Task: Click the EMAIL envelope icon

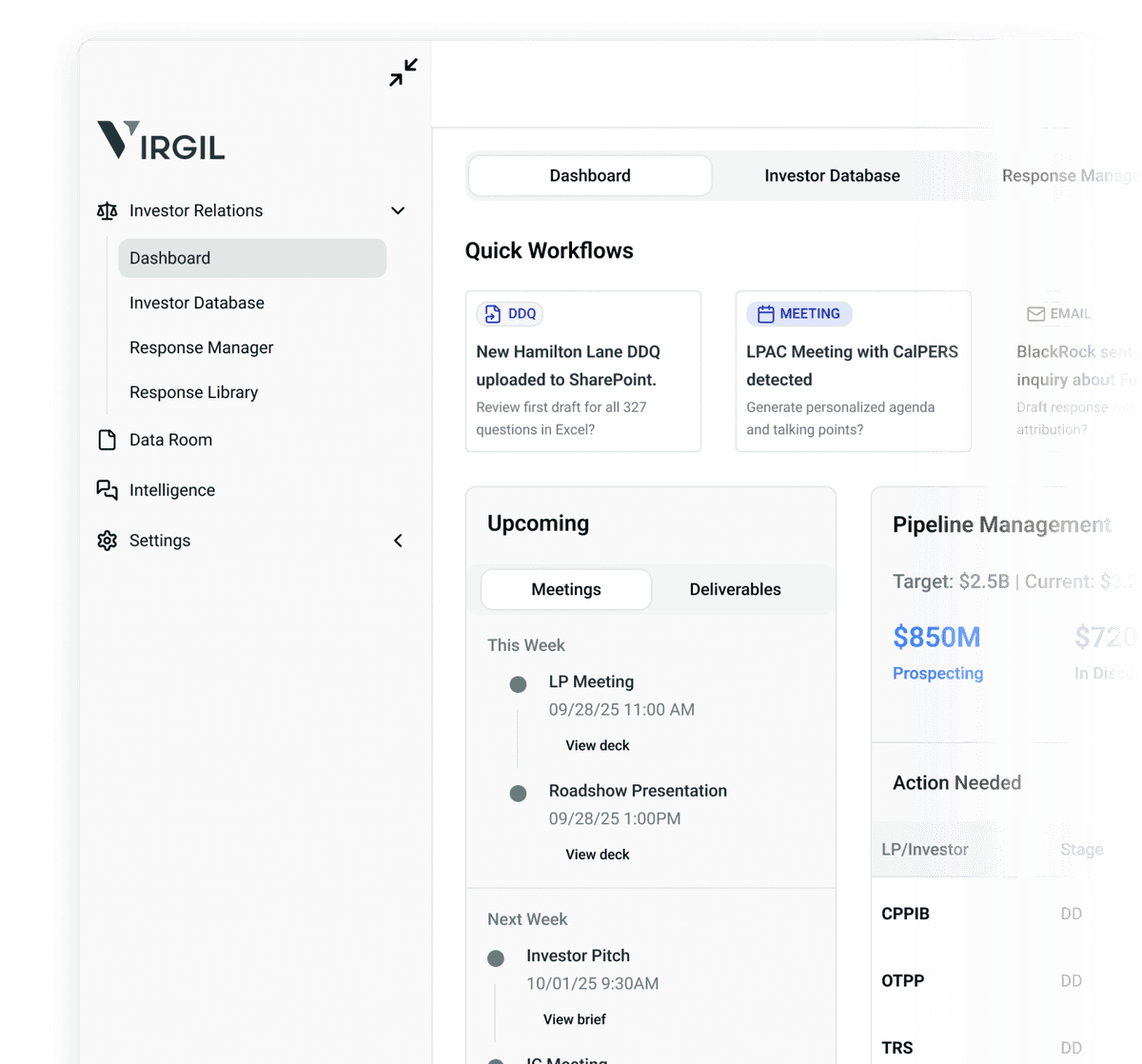Action: click(x=1035, y=314)
